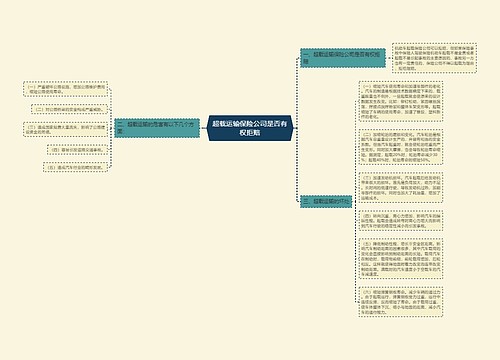This screenshot has height=360, width=500.
Task: Click dotted connector between branch 一 and its note
Action: pyautogui.click(x=389, y=58)
